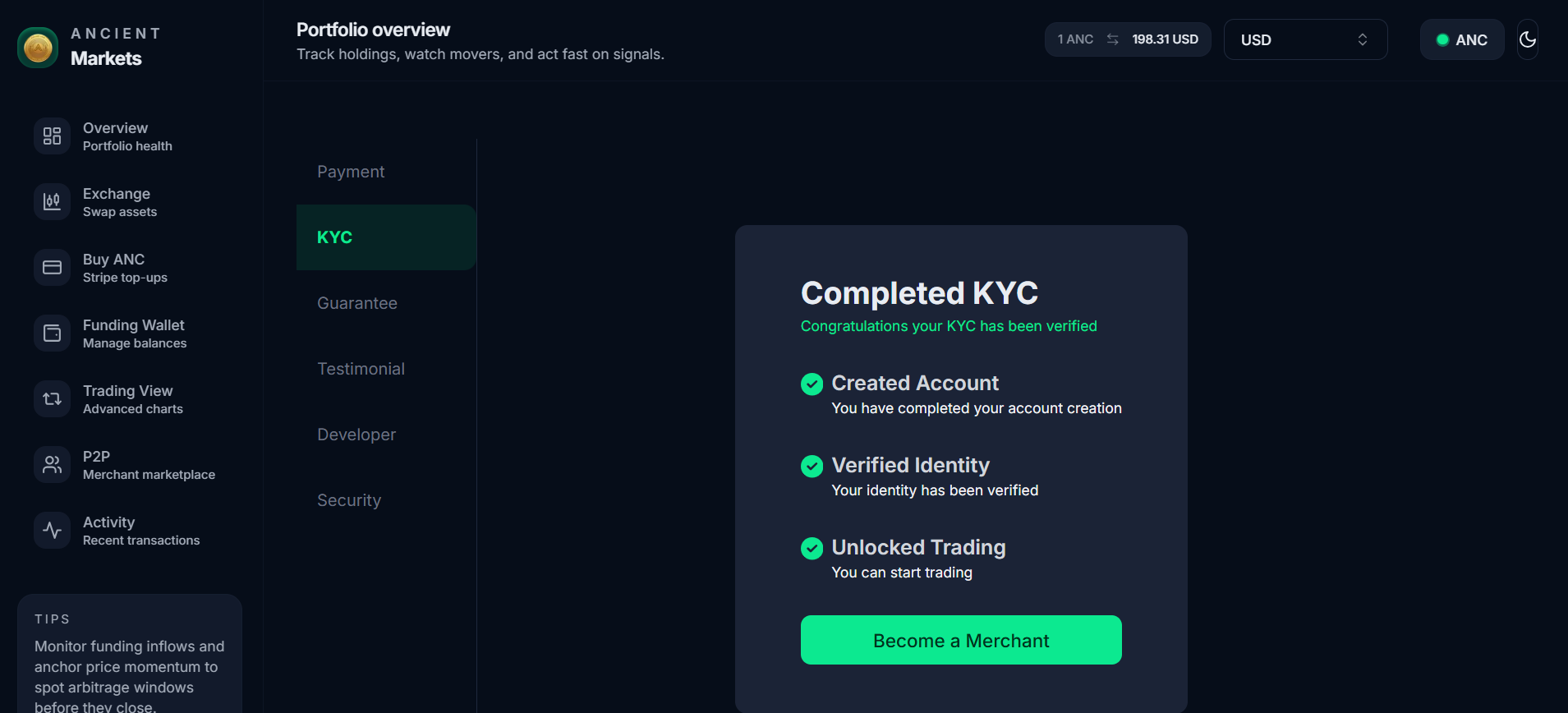Go to the Developer tab
The image size is (1568, 713).
coord(356,435)
